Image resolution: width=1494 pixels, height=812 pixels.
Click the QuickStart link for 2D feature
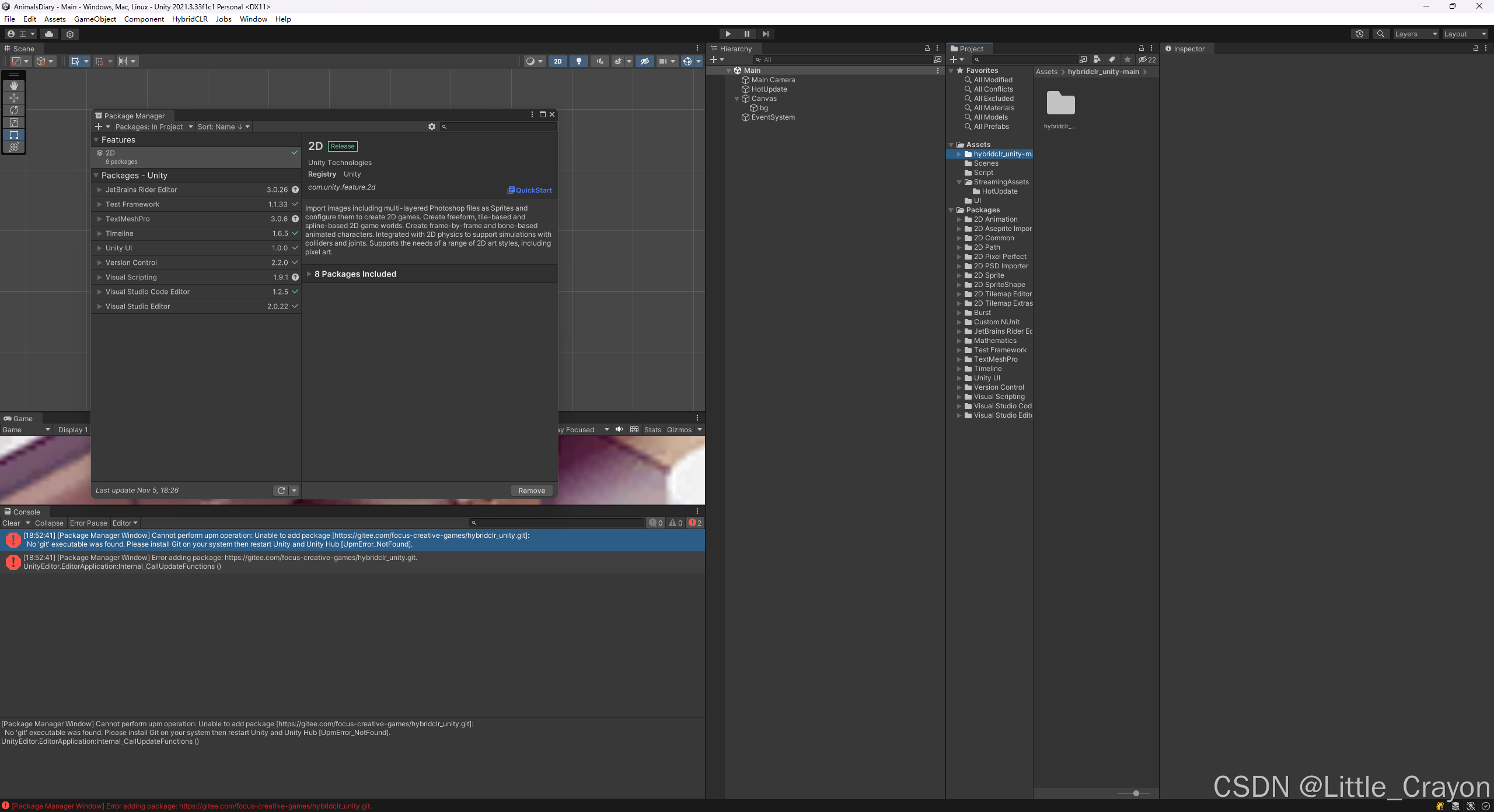pos(529,190)
